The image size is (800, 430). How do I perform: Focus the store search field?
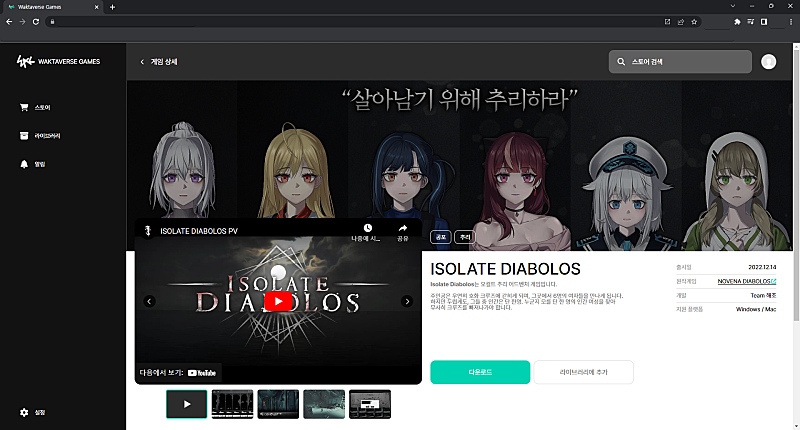click(x=680, y=62)
